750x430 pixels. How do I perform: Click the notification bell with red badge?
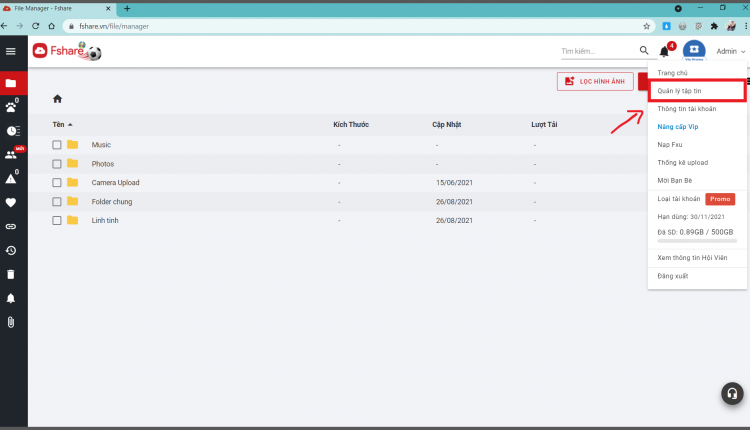pyautogui.click(x=665, y=51)
